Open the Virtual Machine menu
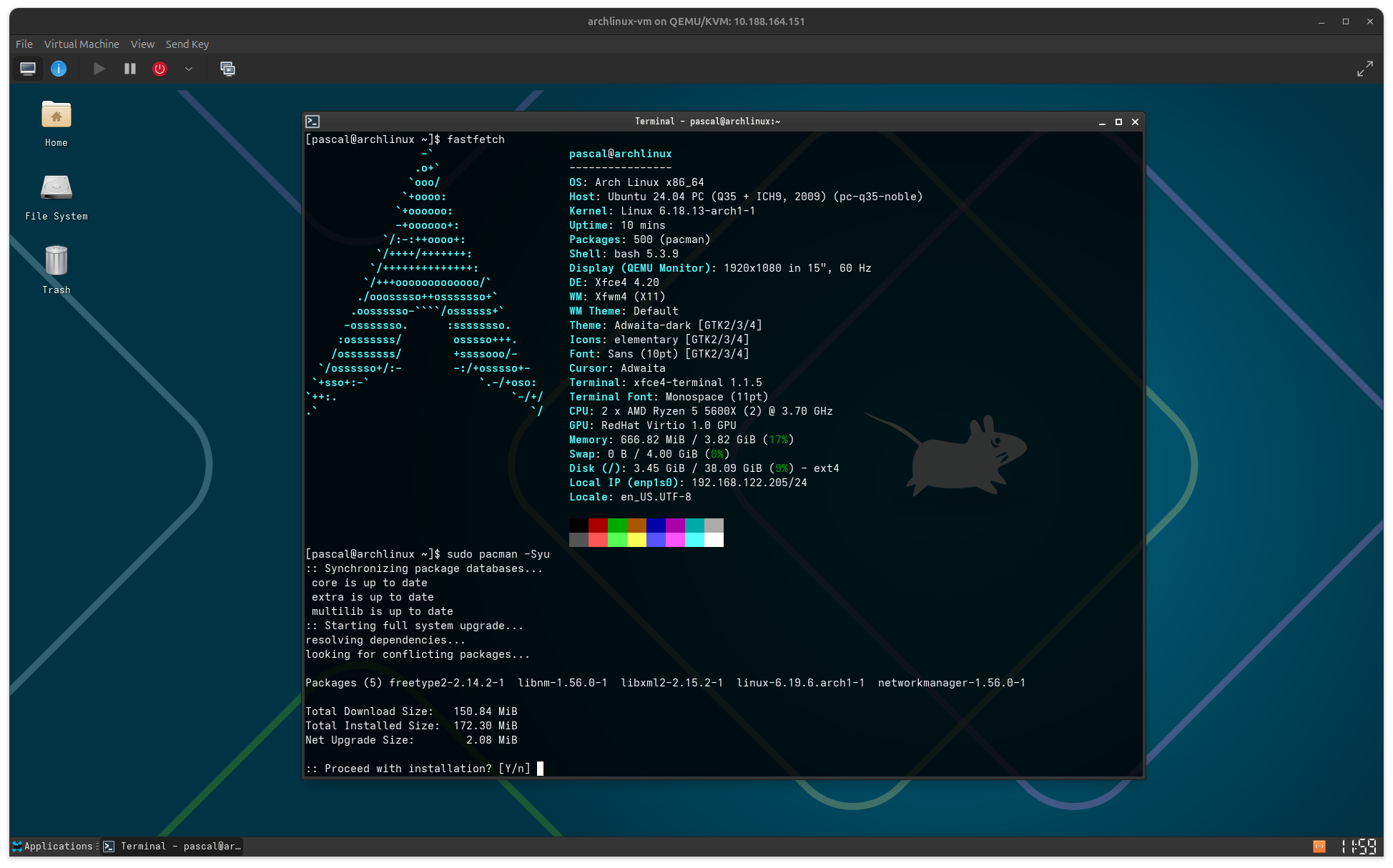This screenshot has height=868, width=1393. coord(82,44)
